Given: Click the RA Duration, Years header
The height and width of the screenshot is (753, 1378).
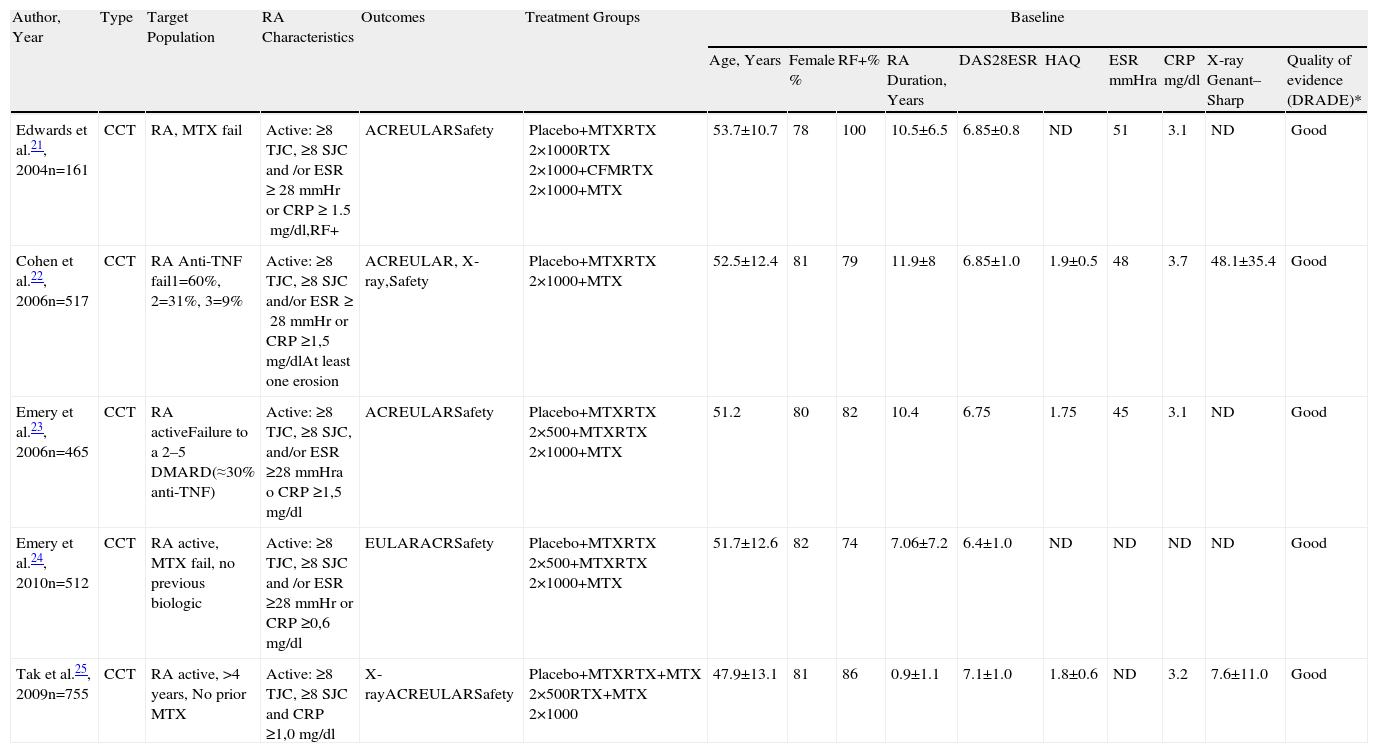Looking at the screenshot, I should [x=916, y=80].
